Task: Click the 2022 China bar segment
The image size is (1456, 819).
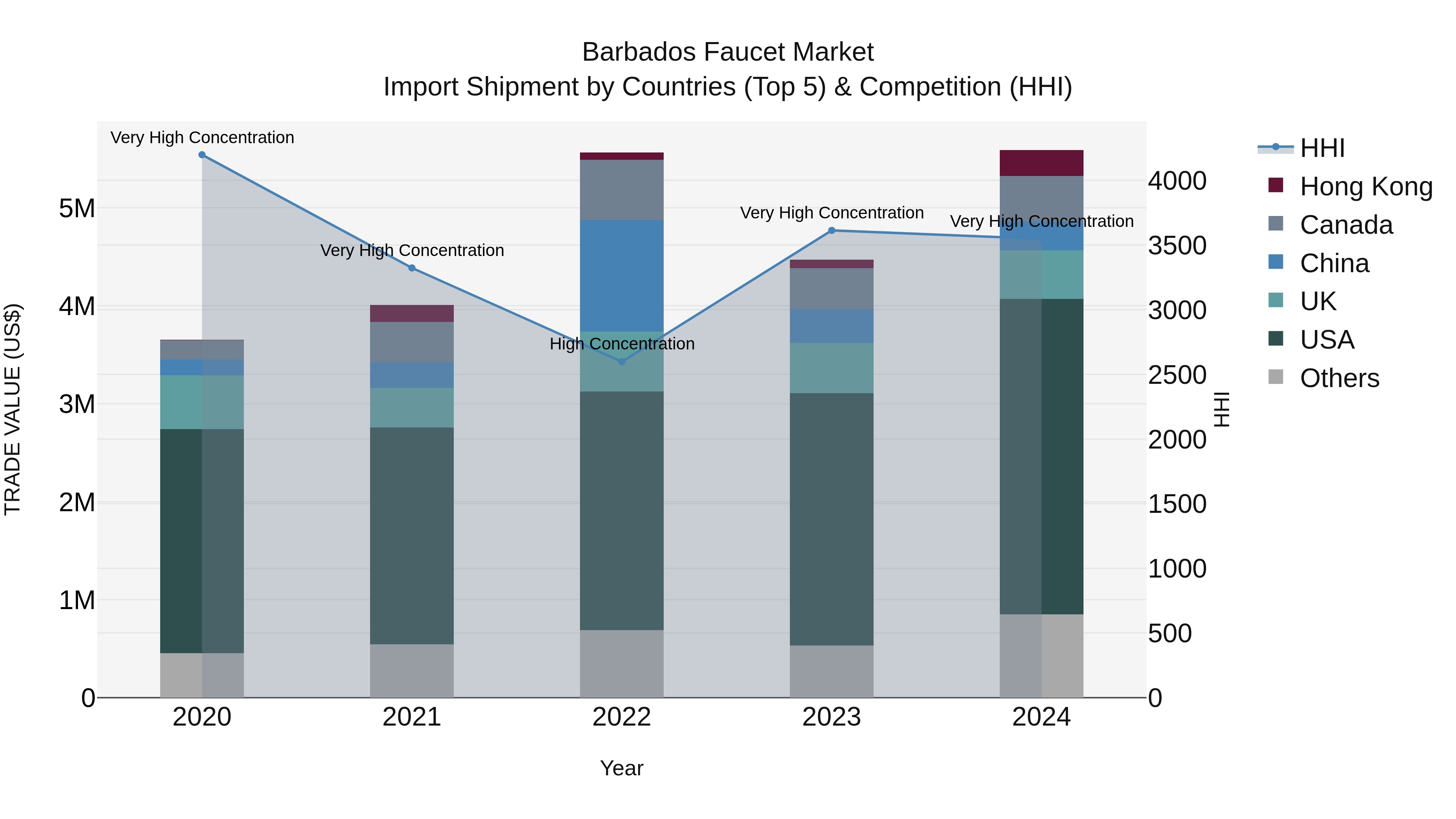Action: pos(622,276)
